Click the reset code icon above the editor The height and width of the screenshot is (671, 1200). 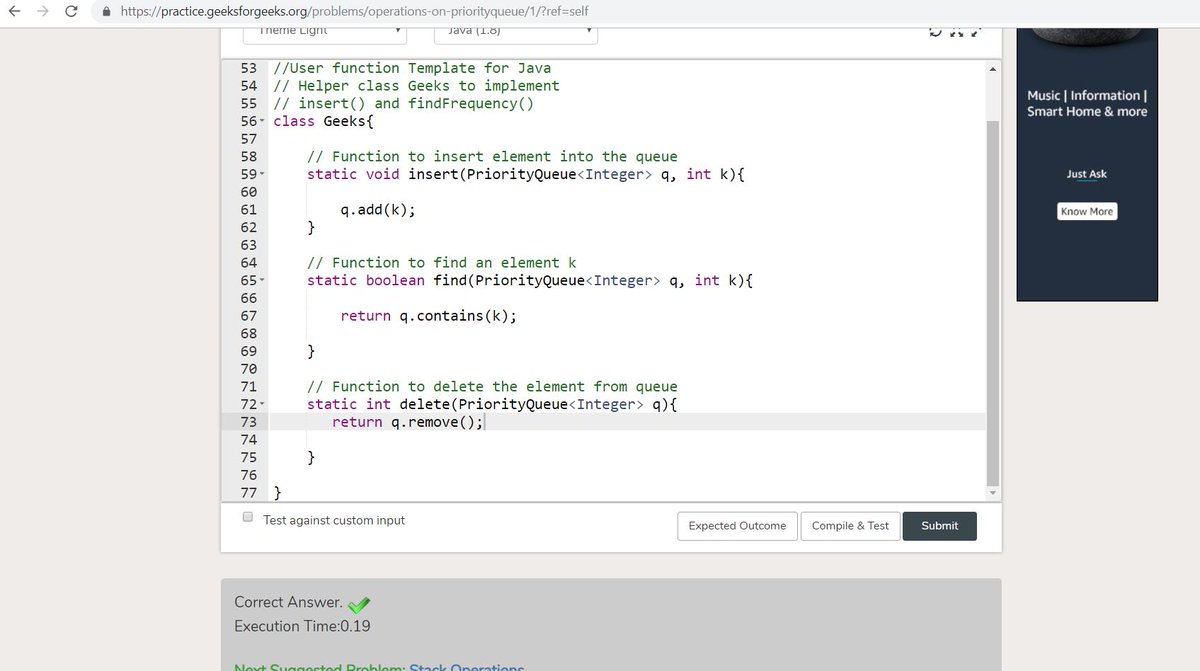click(x=935, y=32)
